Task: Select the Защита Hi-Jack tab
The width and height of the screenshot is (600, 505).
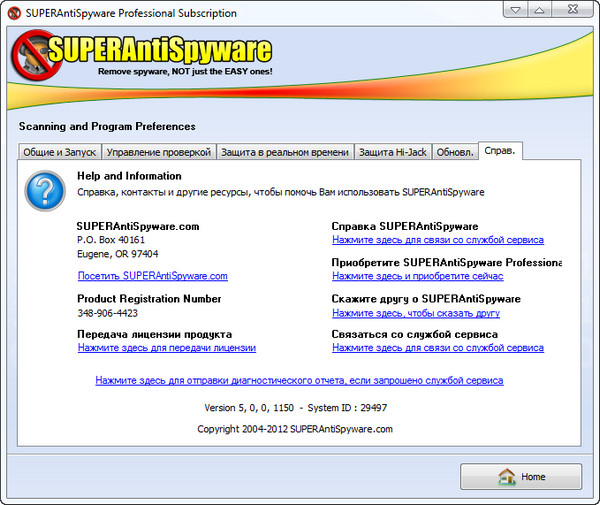Action: tap(392, 152)
